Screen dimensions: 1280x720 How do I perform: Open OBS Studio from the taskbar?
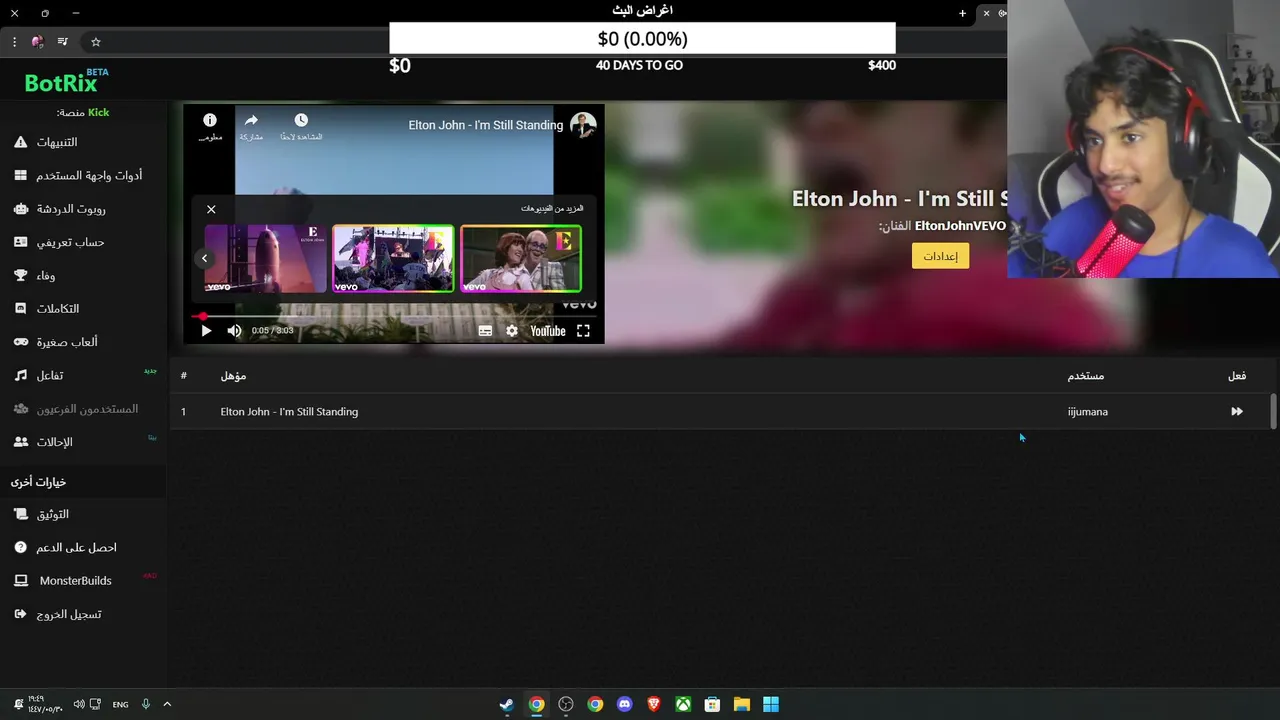(x=566, y=704)
